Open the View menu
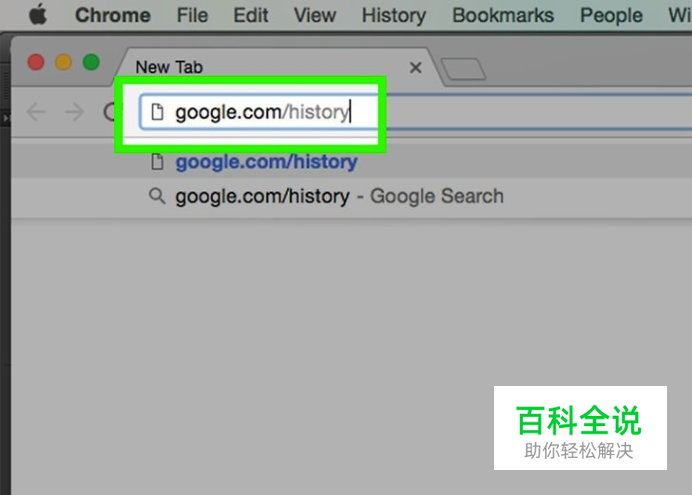Viewport: 692px width, 495px height. (315, 15)
